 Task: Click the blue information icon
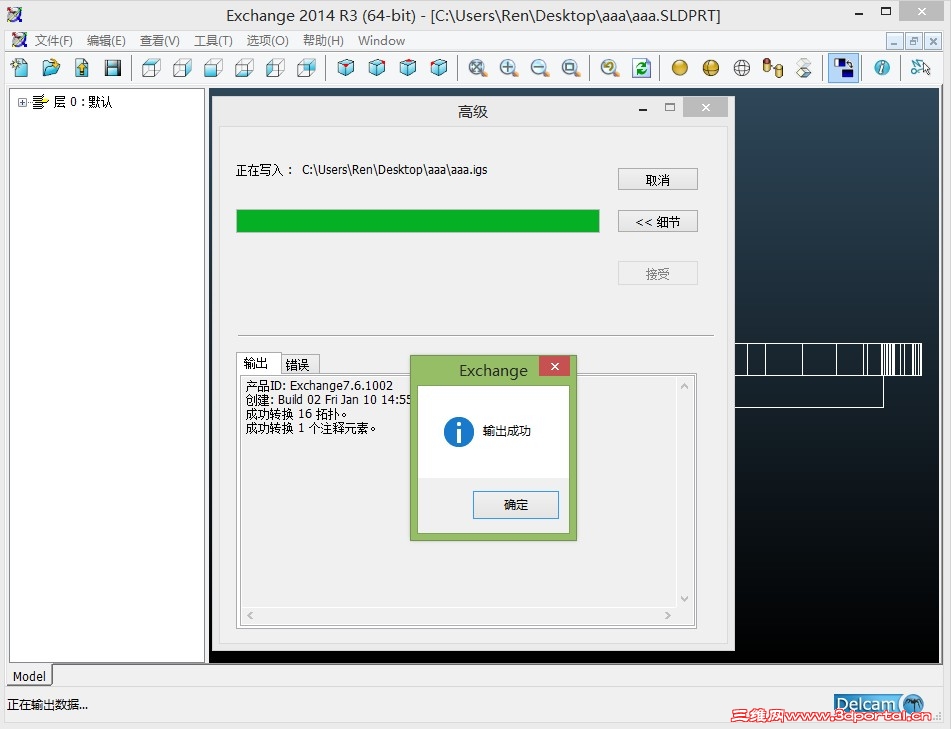coord(882,67)
